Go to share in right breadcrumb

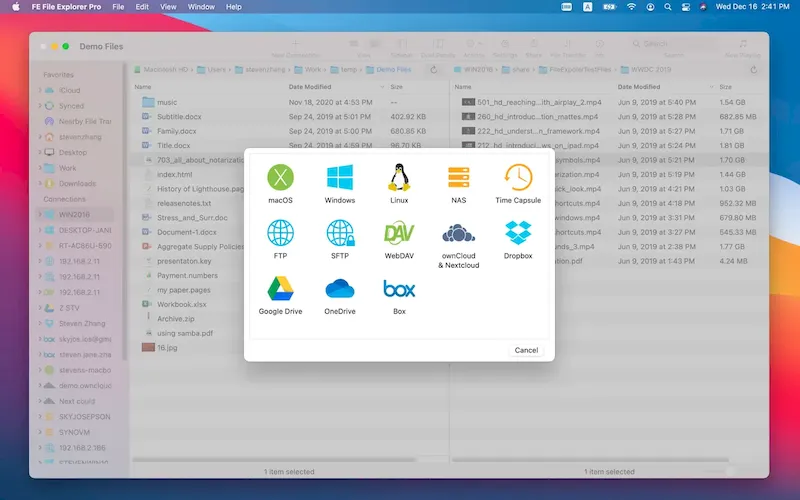tap(515, 69)
